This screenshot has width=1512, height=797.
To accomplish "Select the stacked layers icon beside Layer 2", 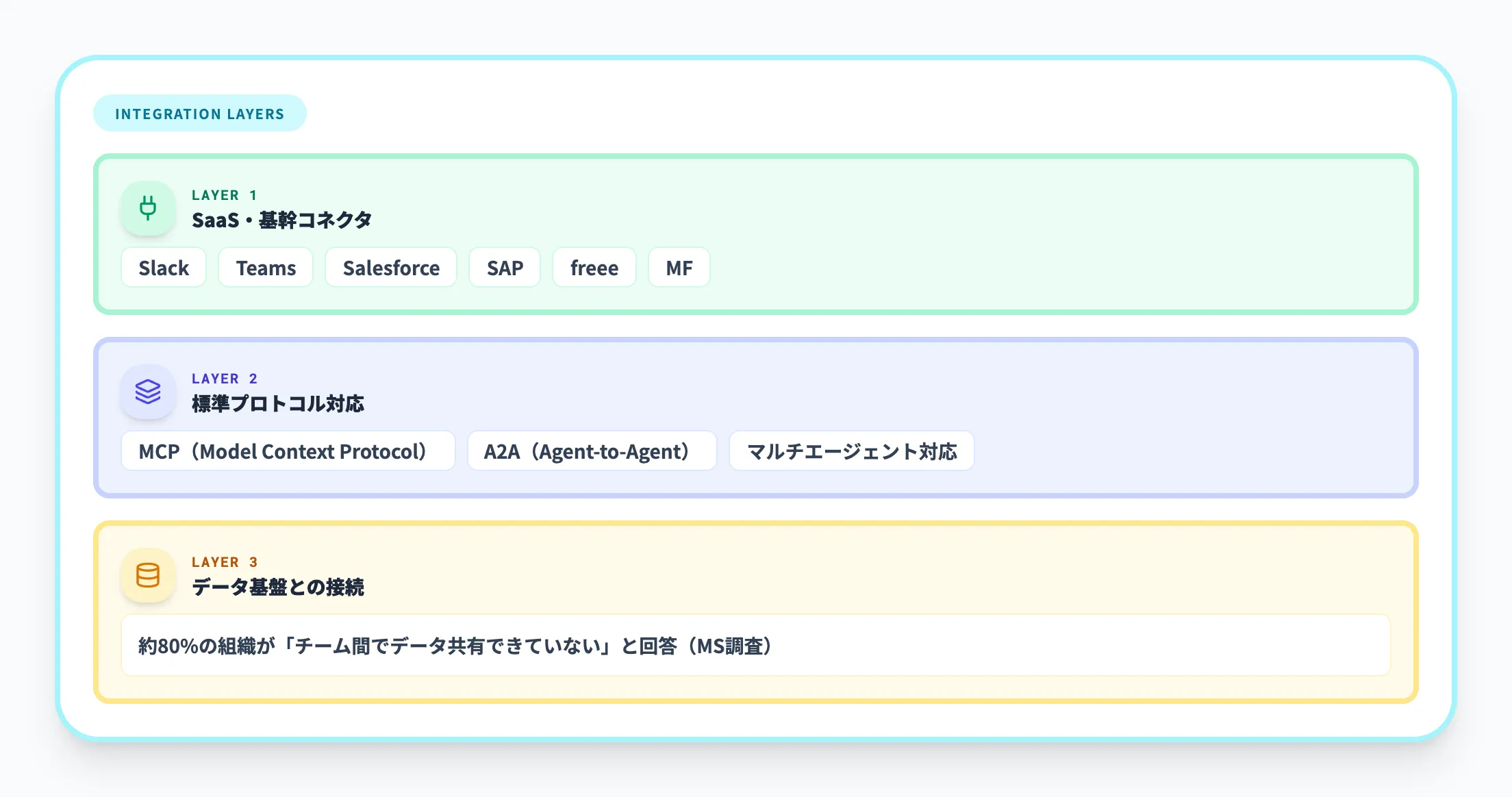I will pos(148,392).
